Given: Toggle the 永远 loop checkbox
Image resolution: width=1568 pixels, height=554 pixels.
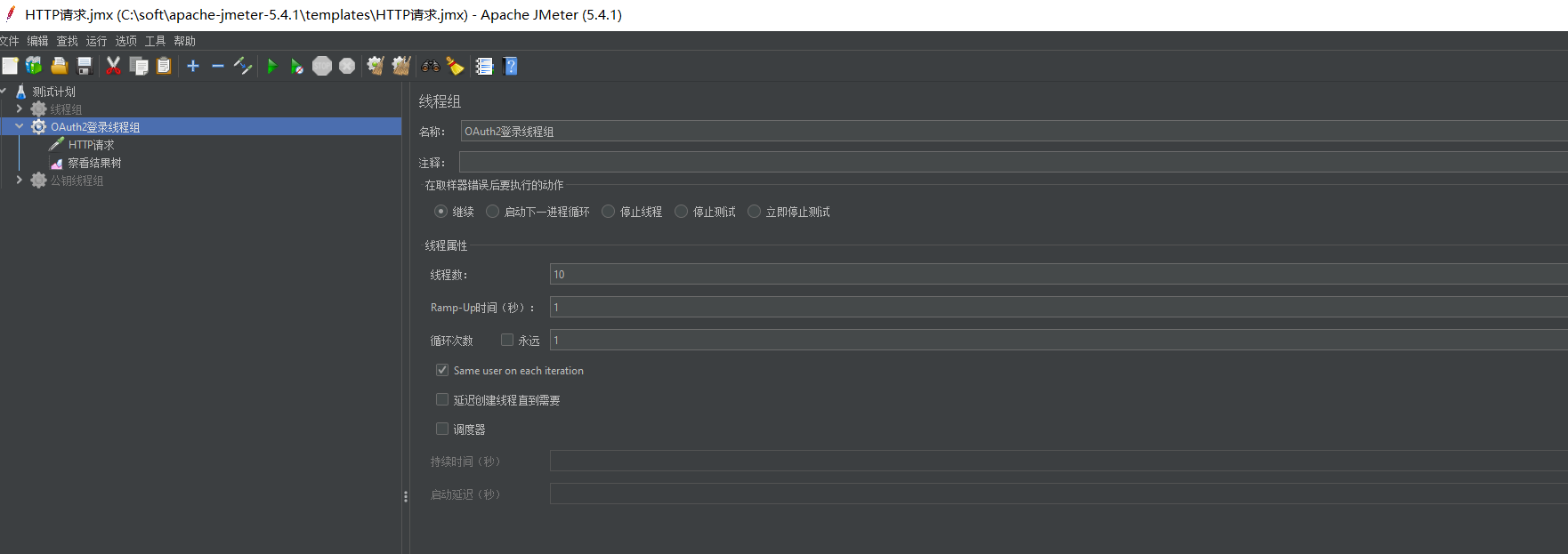Looking at the screenshot, I should click(x=507, y=340).
